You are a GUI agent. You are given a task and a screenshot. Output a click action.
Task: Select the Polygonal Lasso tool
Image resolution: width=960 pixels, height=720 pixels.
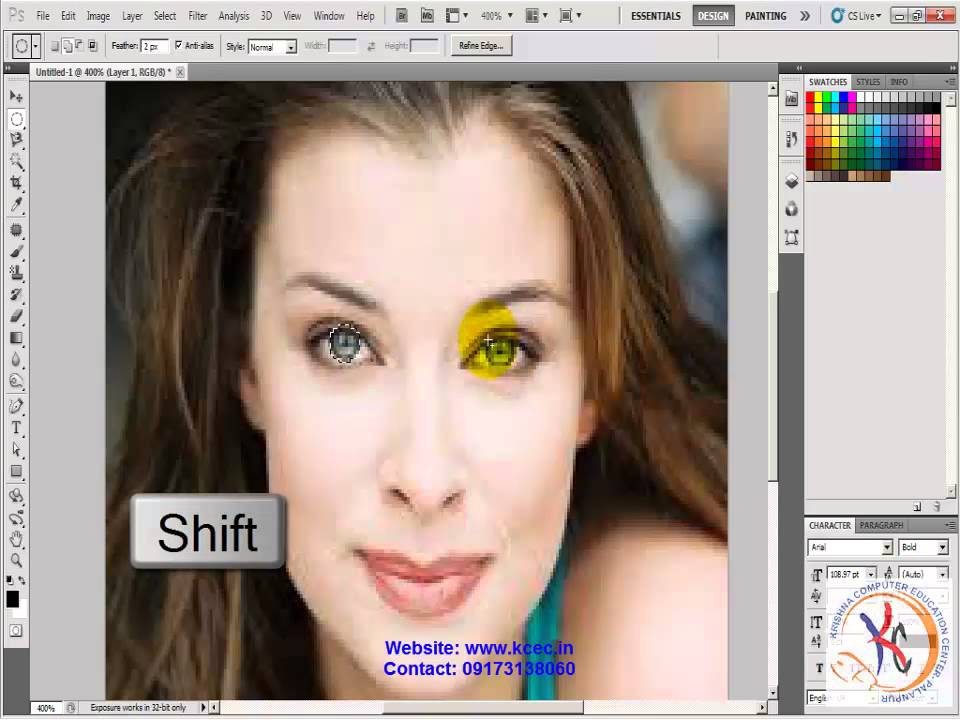point(17,140)
